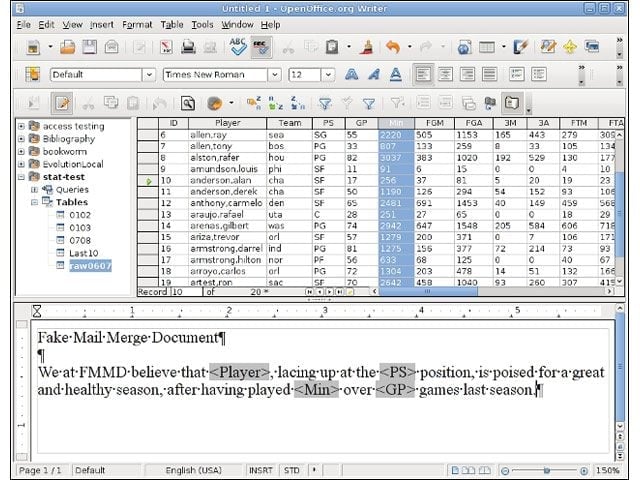Run the ABC spellcheck icon

pos(238,47)
